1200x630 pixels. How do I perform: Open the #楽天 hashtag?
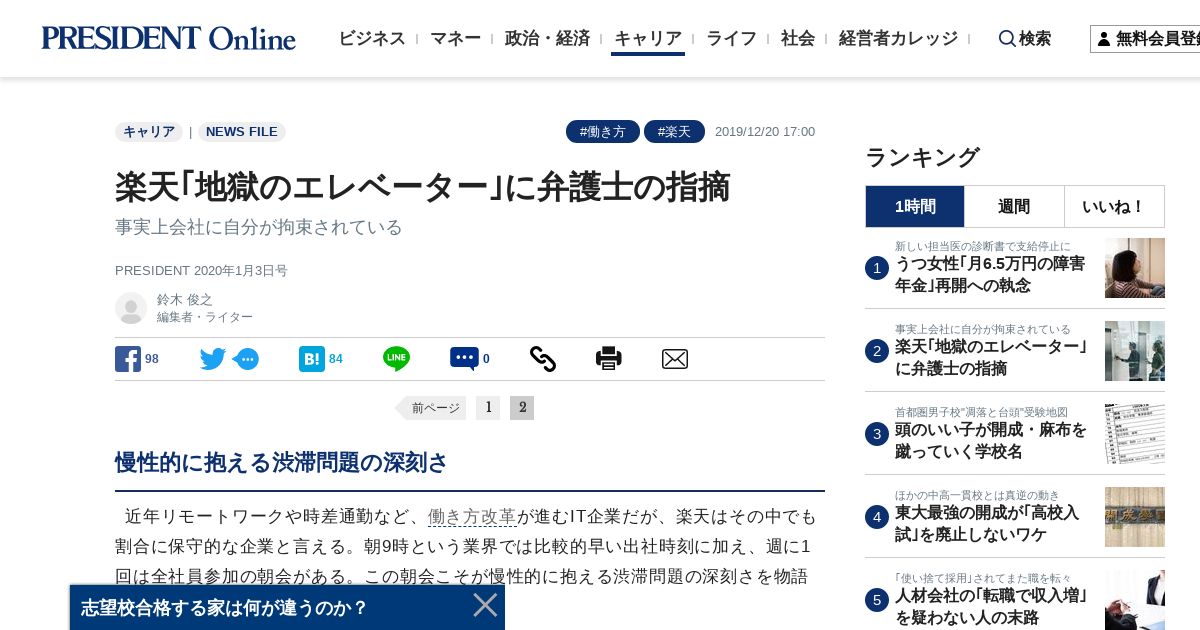coord(674,132)
